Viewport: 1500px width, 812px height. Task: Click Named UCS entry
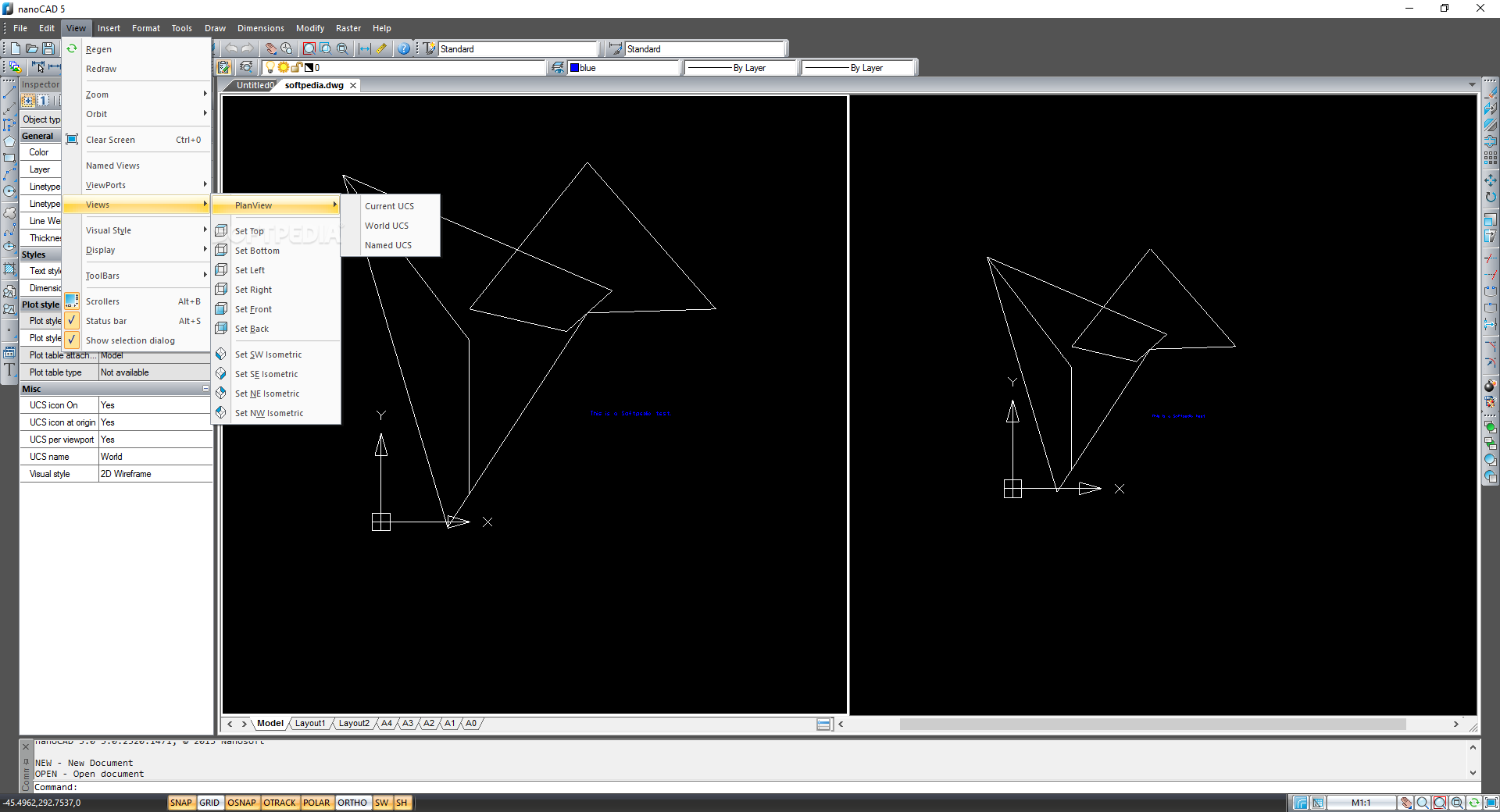tap(391, 245)
